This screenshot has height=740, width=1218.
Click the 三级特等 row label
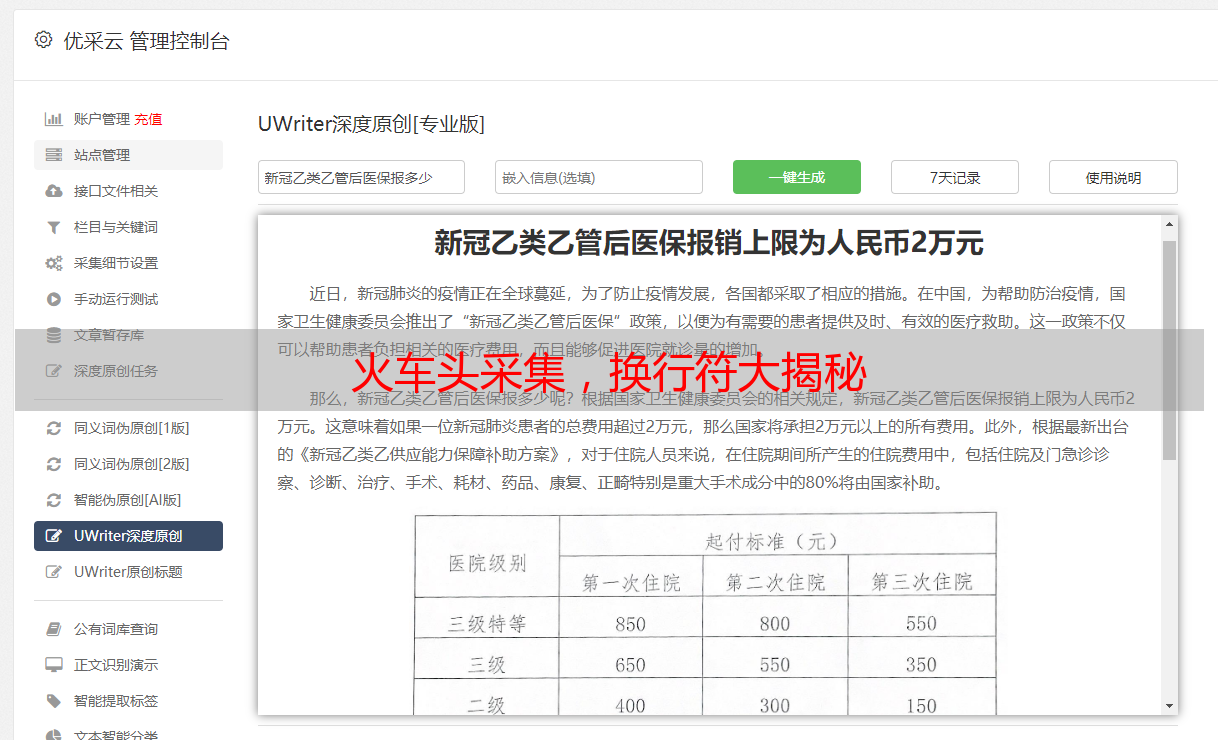coord(487,624)
